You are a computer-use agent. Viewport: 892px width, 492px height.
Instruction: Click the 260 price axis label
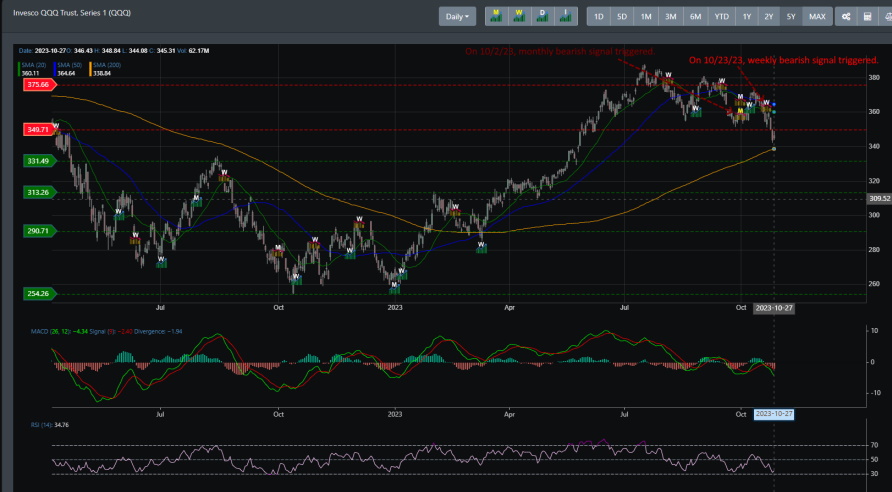pyautogui.click(x=874, y=284)
